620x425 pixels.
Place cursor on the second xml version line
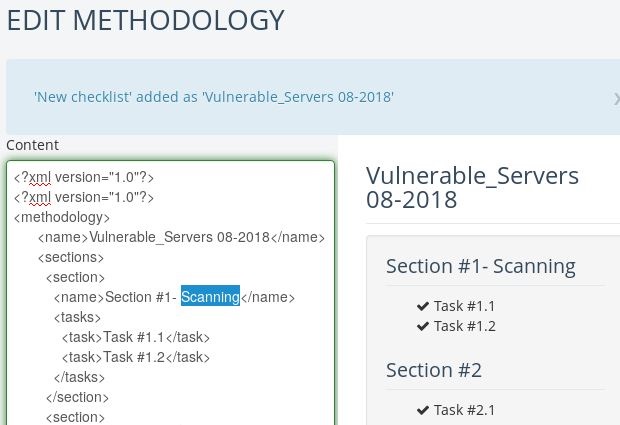pyautogui.click(x=84, y=197)
